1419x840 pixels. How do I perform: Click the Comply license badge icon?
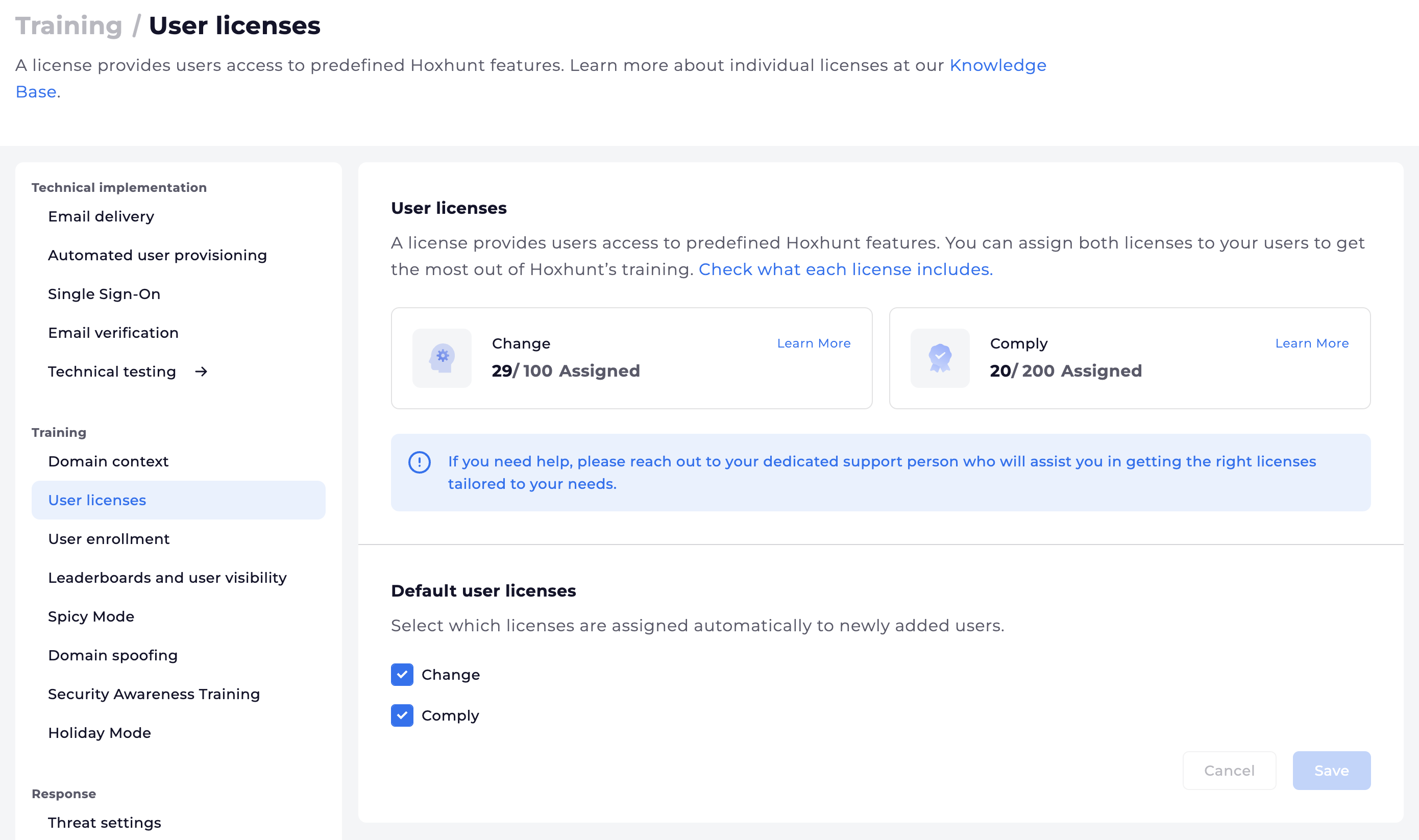point(940,358)
